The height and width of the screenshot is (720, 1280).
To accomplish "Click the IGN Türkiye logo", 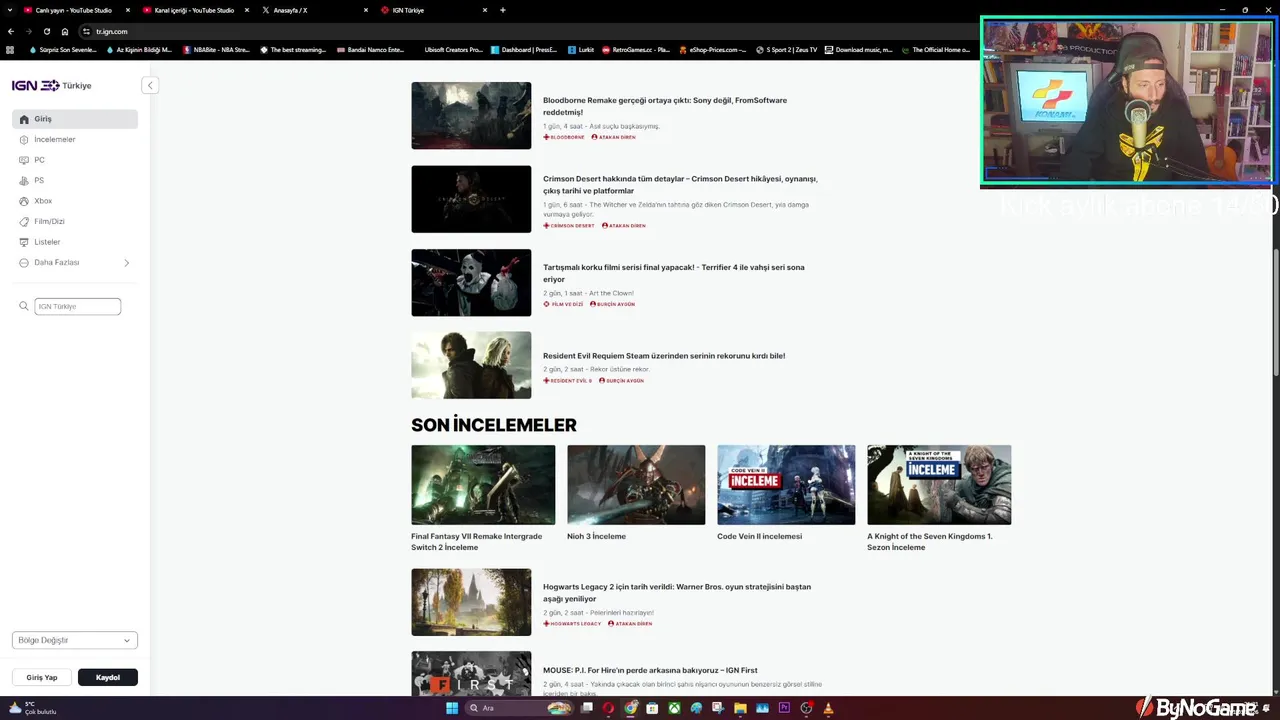I will click(x=51, y=85).
